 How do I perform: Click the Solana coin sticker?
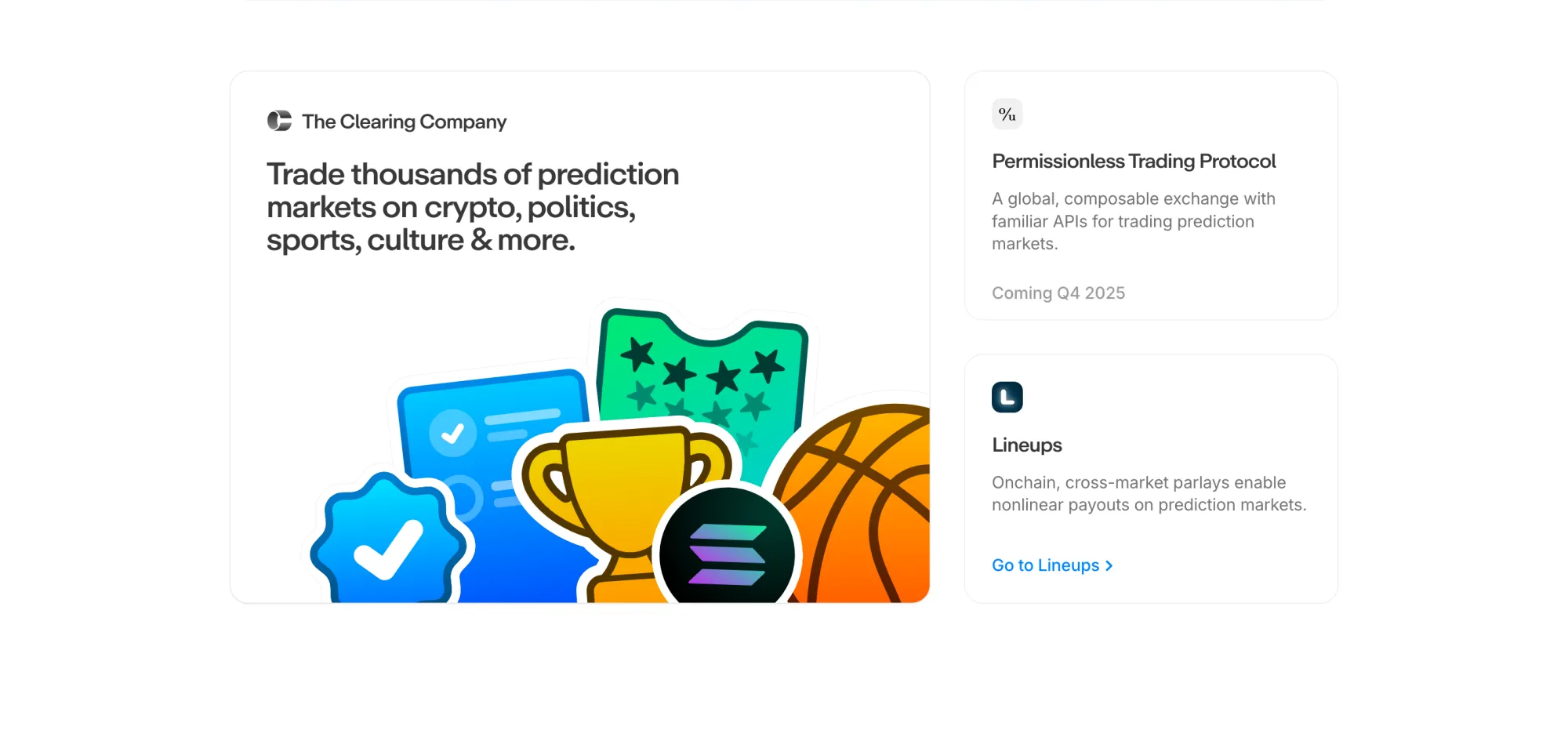727,554
